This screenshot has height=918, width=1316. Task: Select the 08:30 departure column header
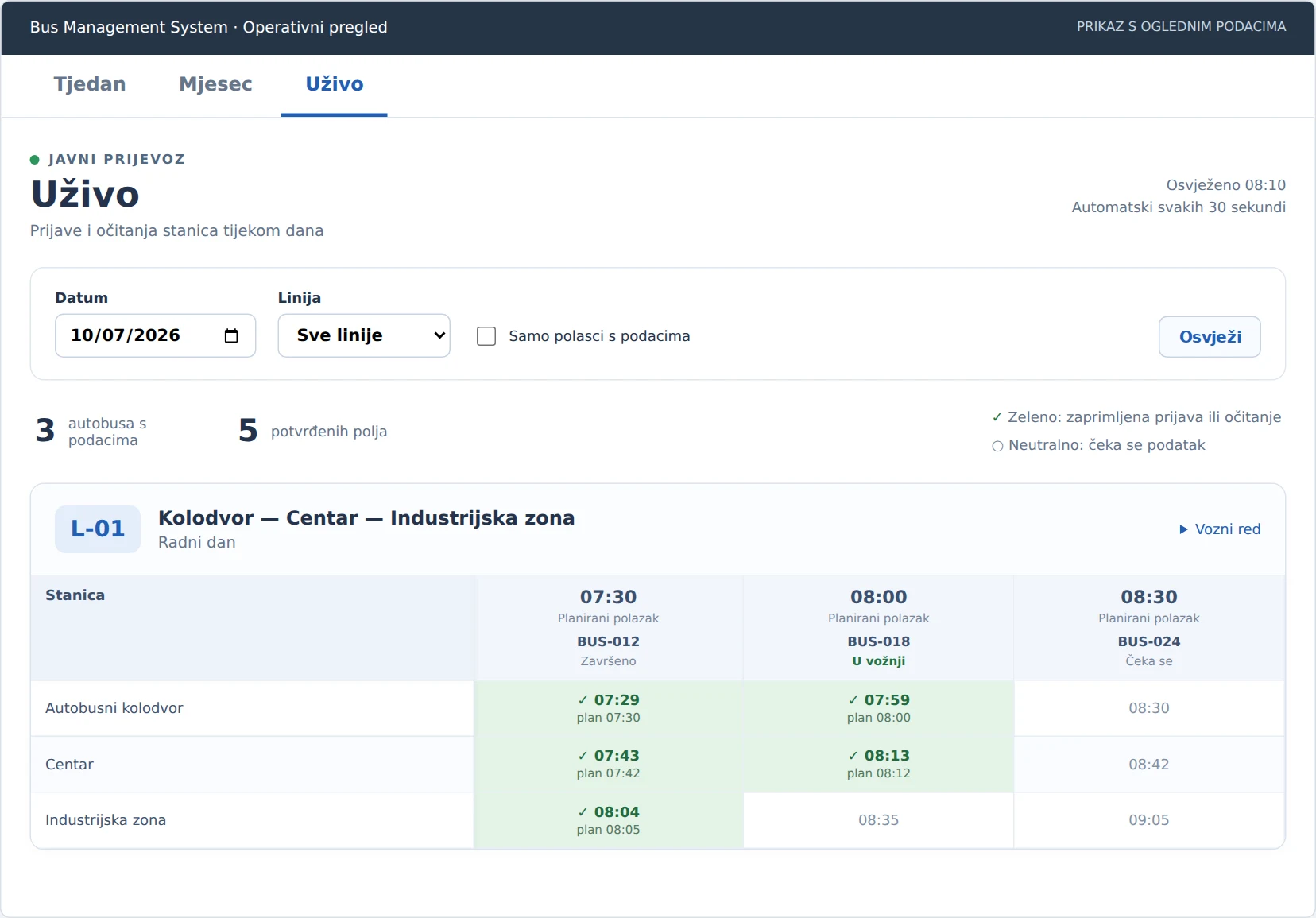[x=1149, y=628]
